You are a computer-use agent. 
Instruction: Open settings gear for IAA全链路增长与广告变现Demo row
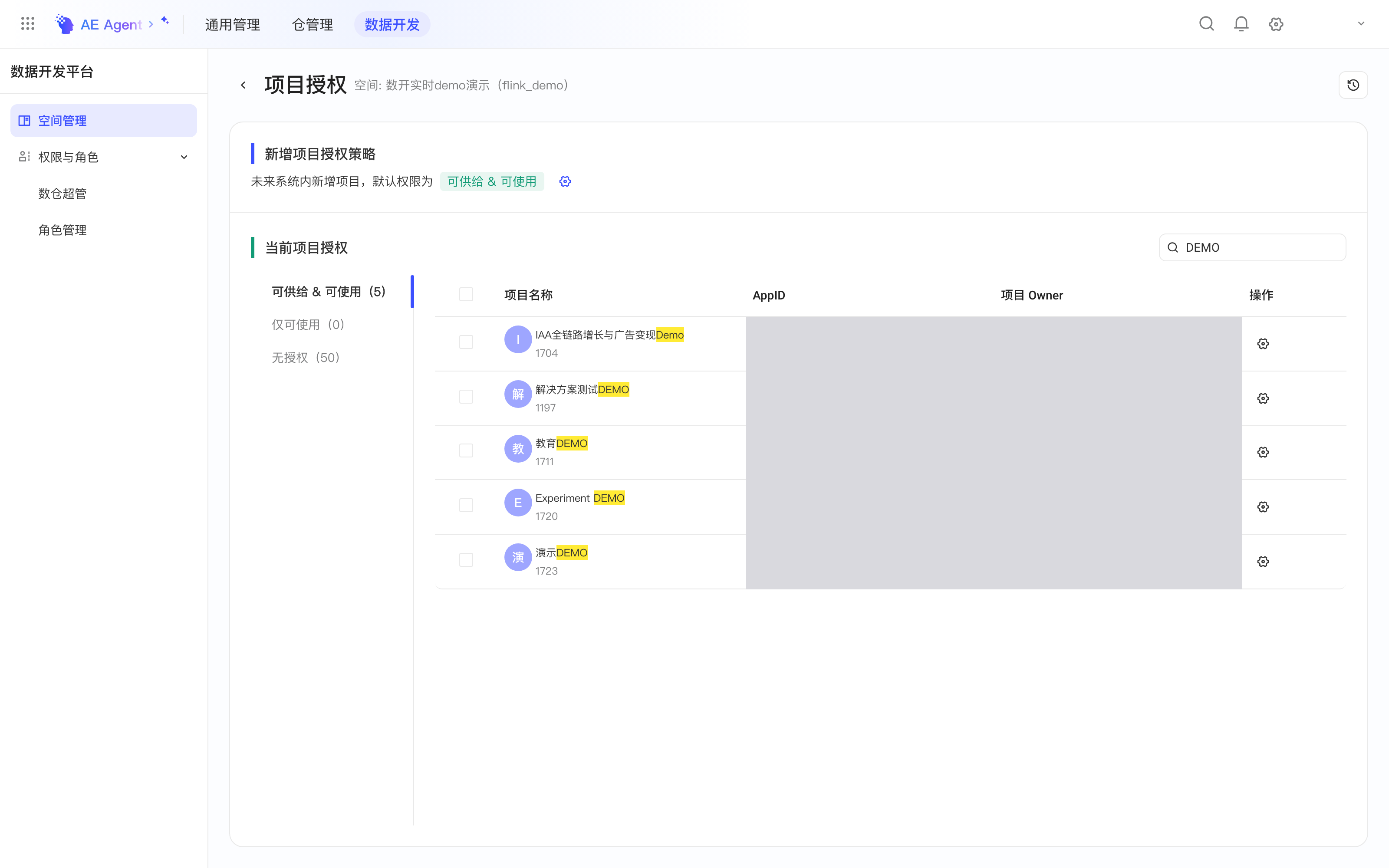[1263, 344]
